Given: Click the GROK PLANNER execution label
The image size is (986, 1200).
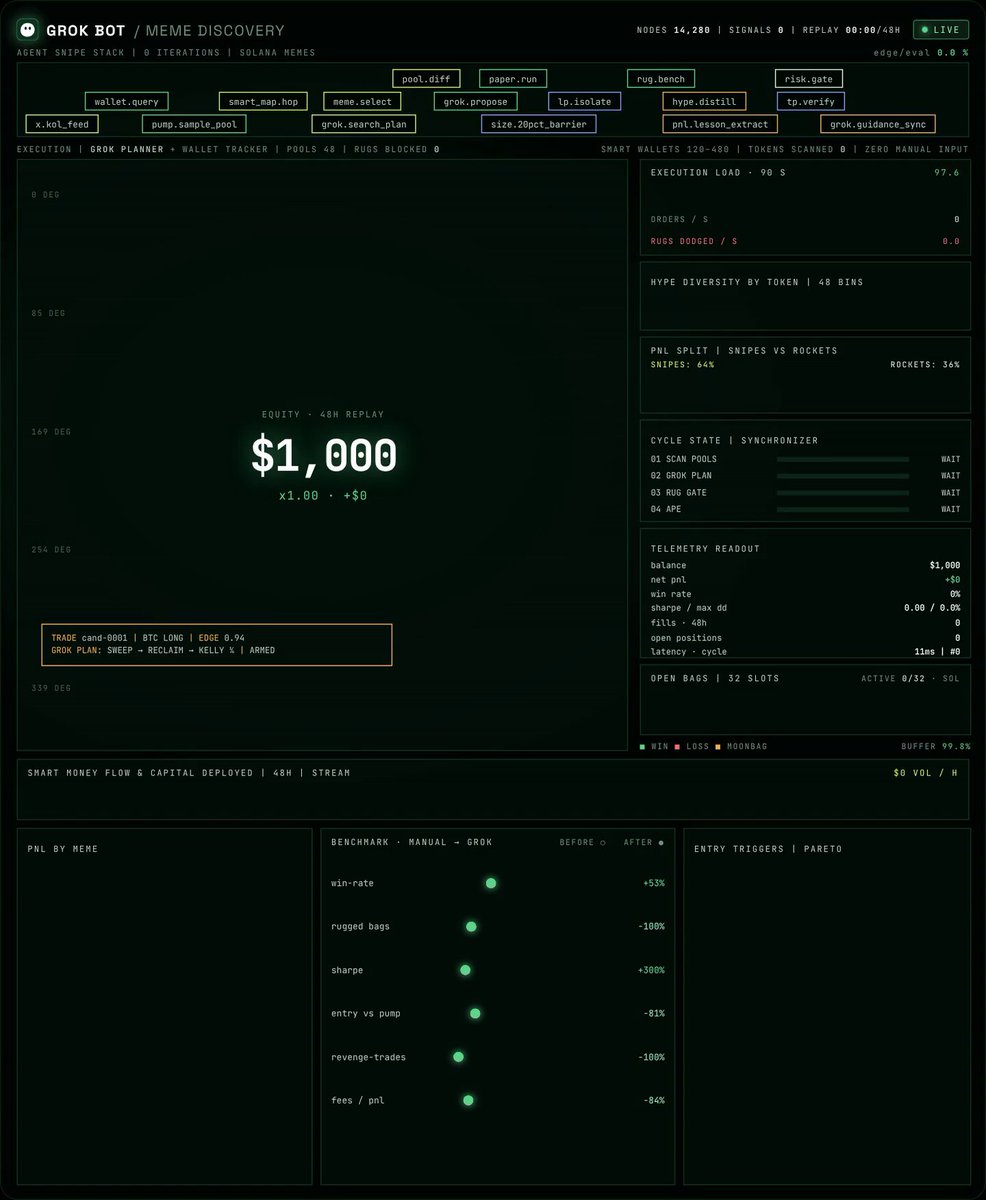Looking at the screenshot, I should tap(127, 150).
